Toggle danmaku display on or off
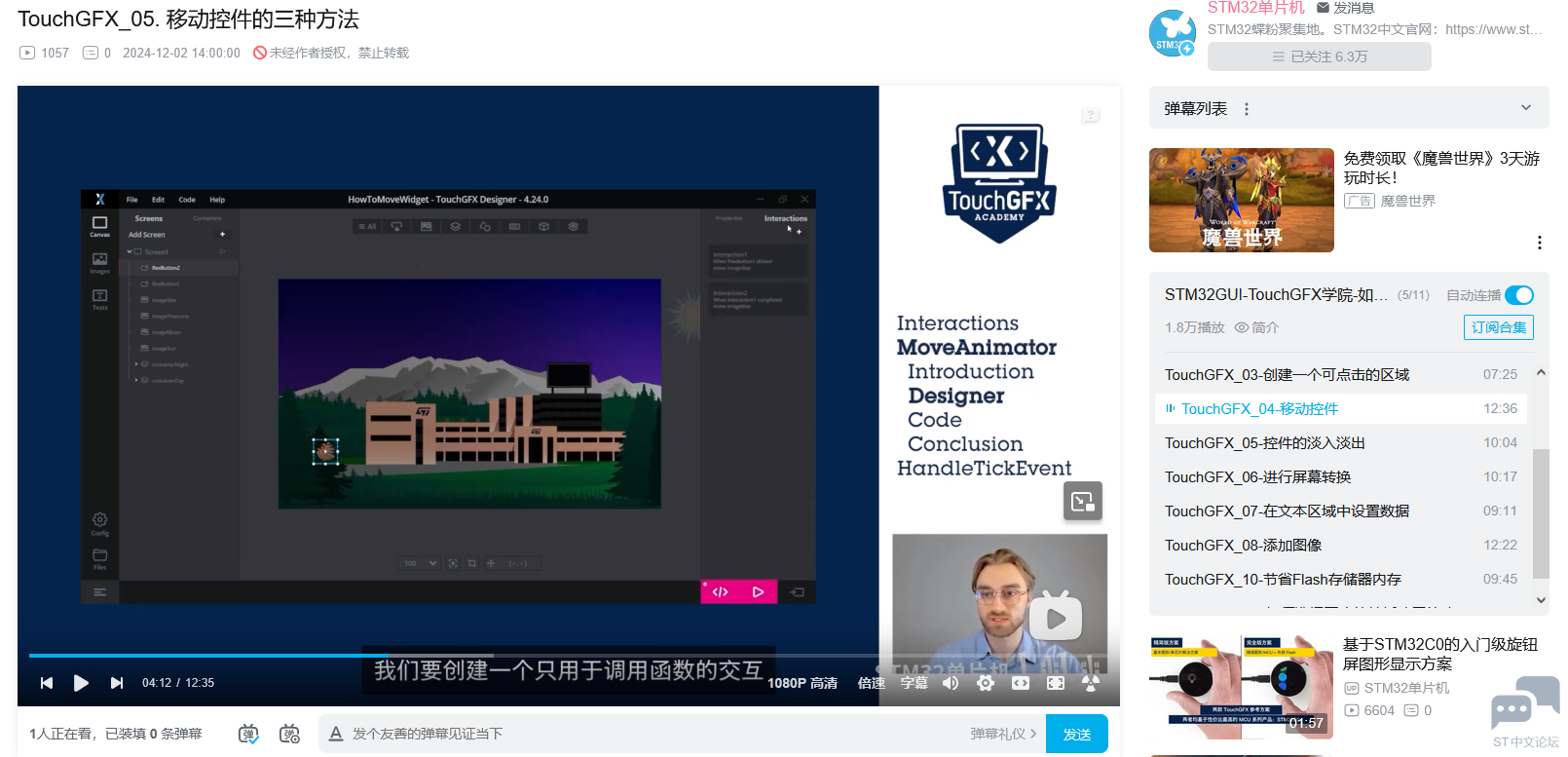Screen dimensions: 1568x757 (248, 734)
